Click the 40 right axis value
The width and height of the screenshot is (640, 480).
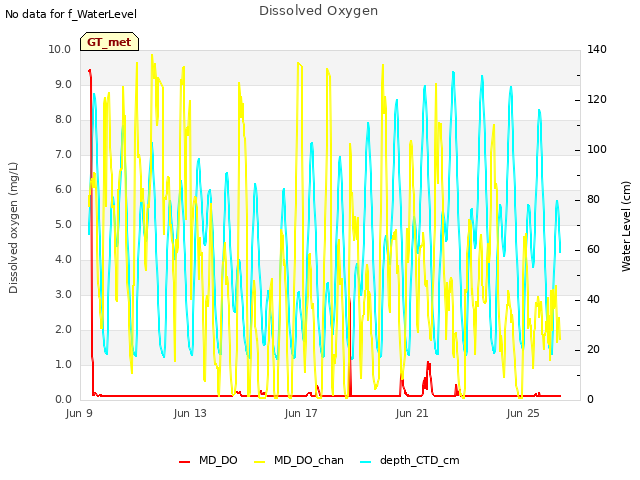(x=593, y=300)
